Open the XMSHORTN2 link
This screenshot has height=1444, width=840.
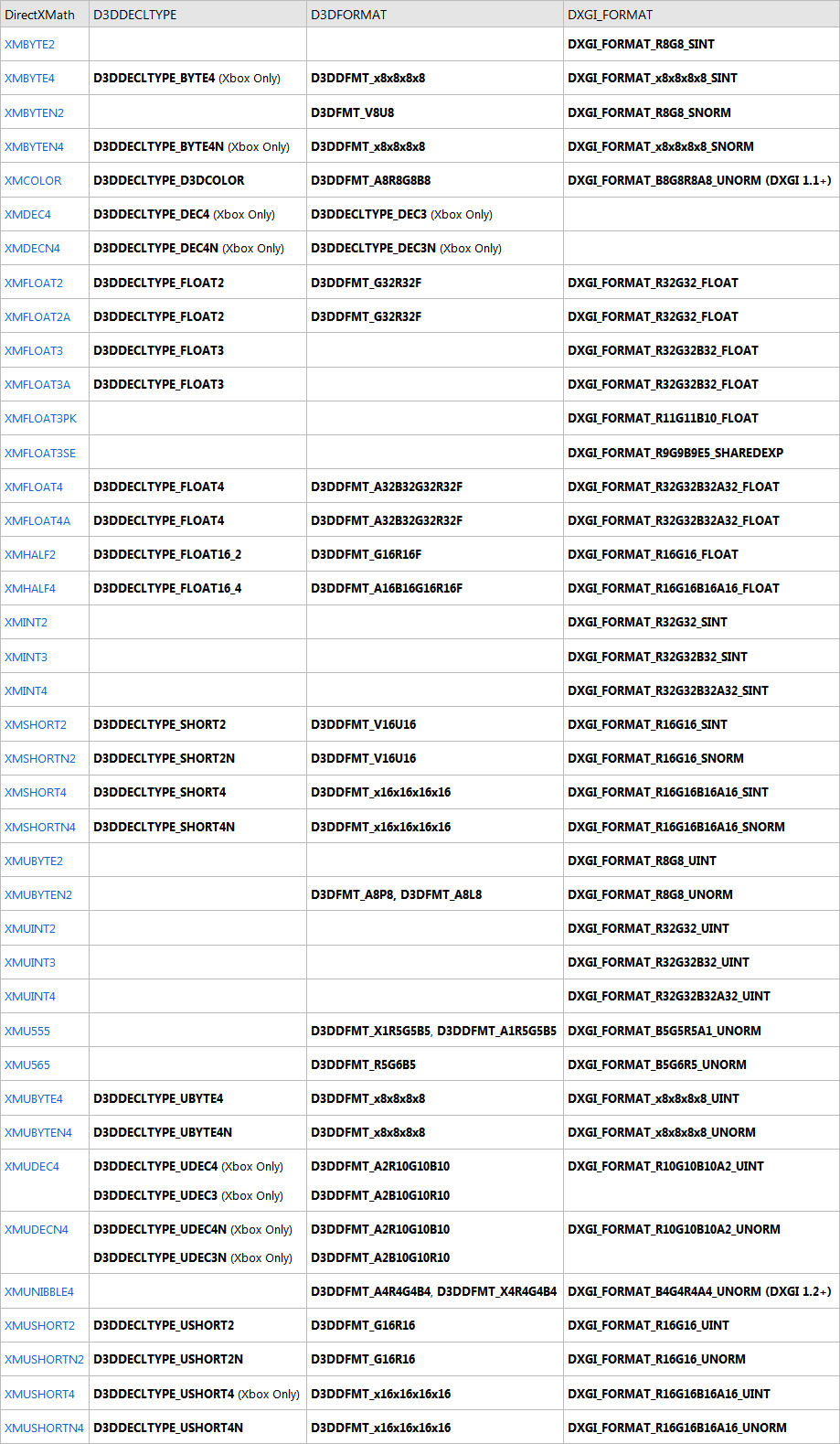click(x=40, y=758)
